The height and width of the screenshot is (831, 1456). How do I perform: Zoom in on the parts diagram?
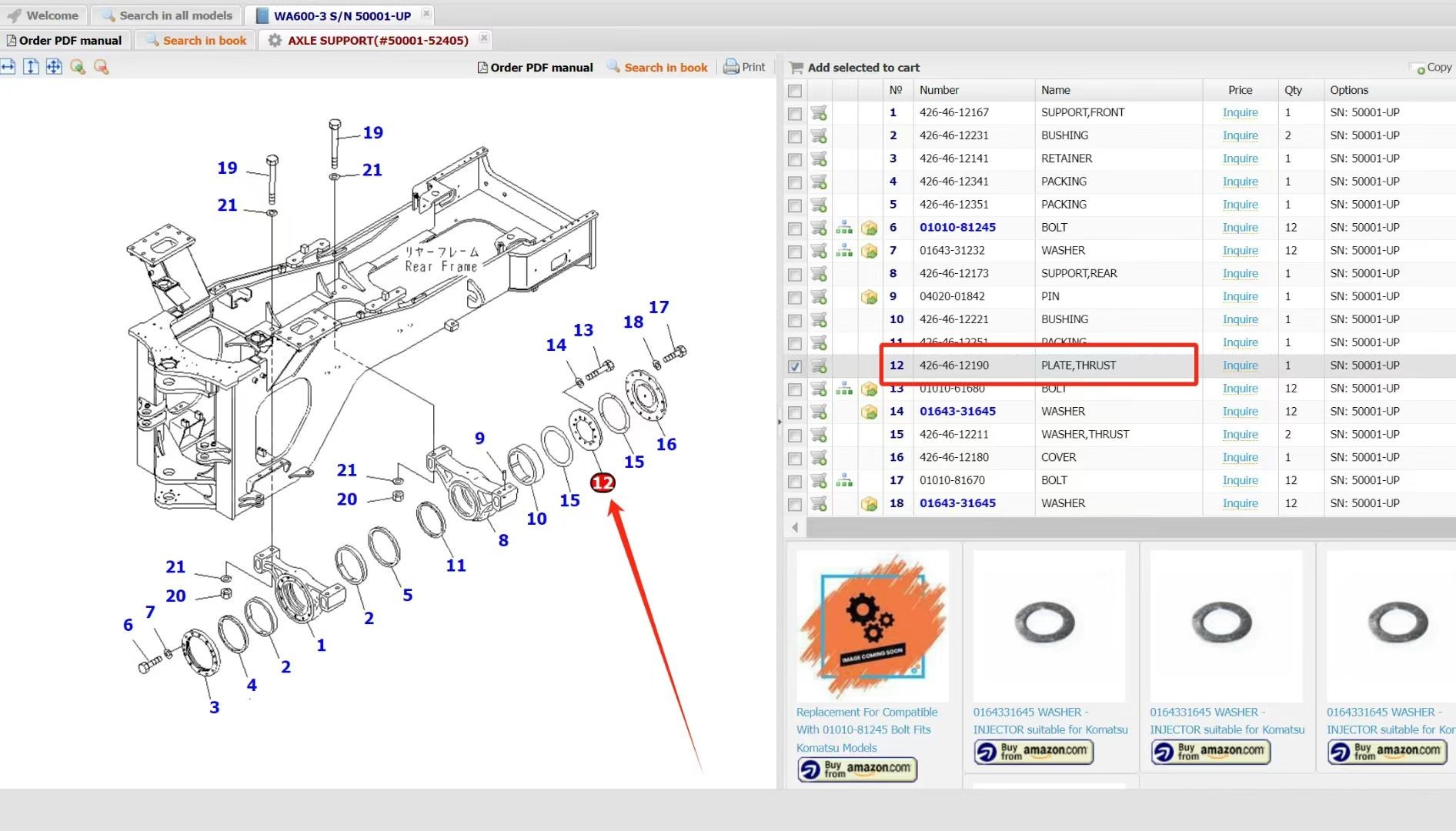coord(77,67)
